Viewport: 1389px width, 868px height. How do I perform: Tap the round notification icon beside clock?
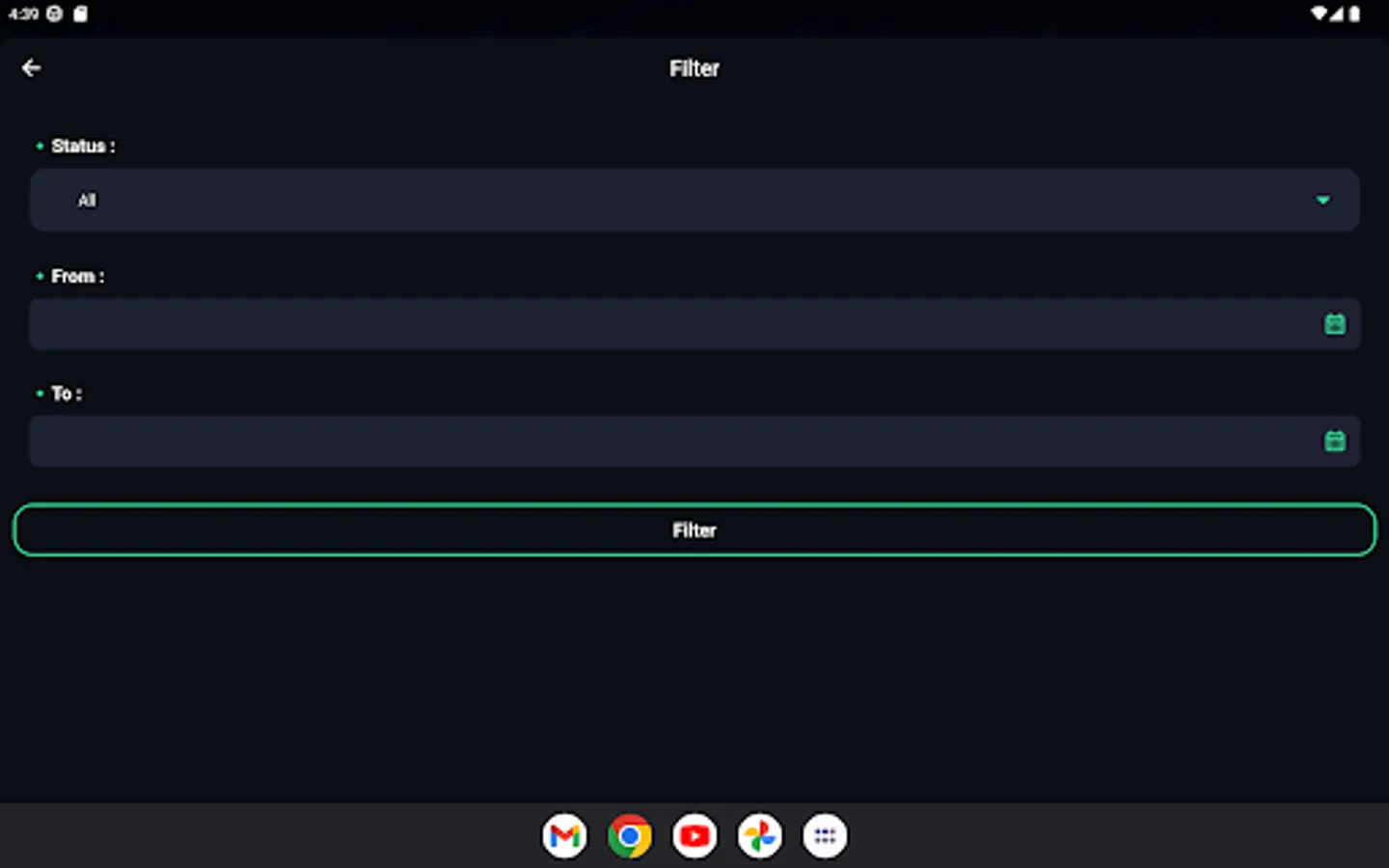coord(55,14)
